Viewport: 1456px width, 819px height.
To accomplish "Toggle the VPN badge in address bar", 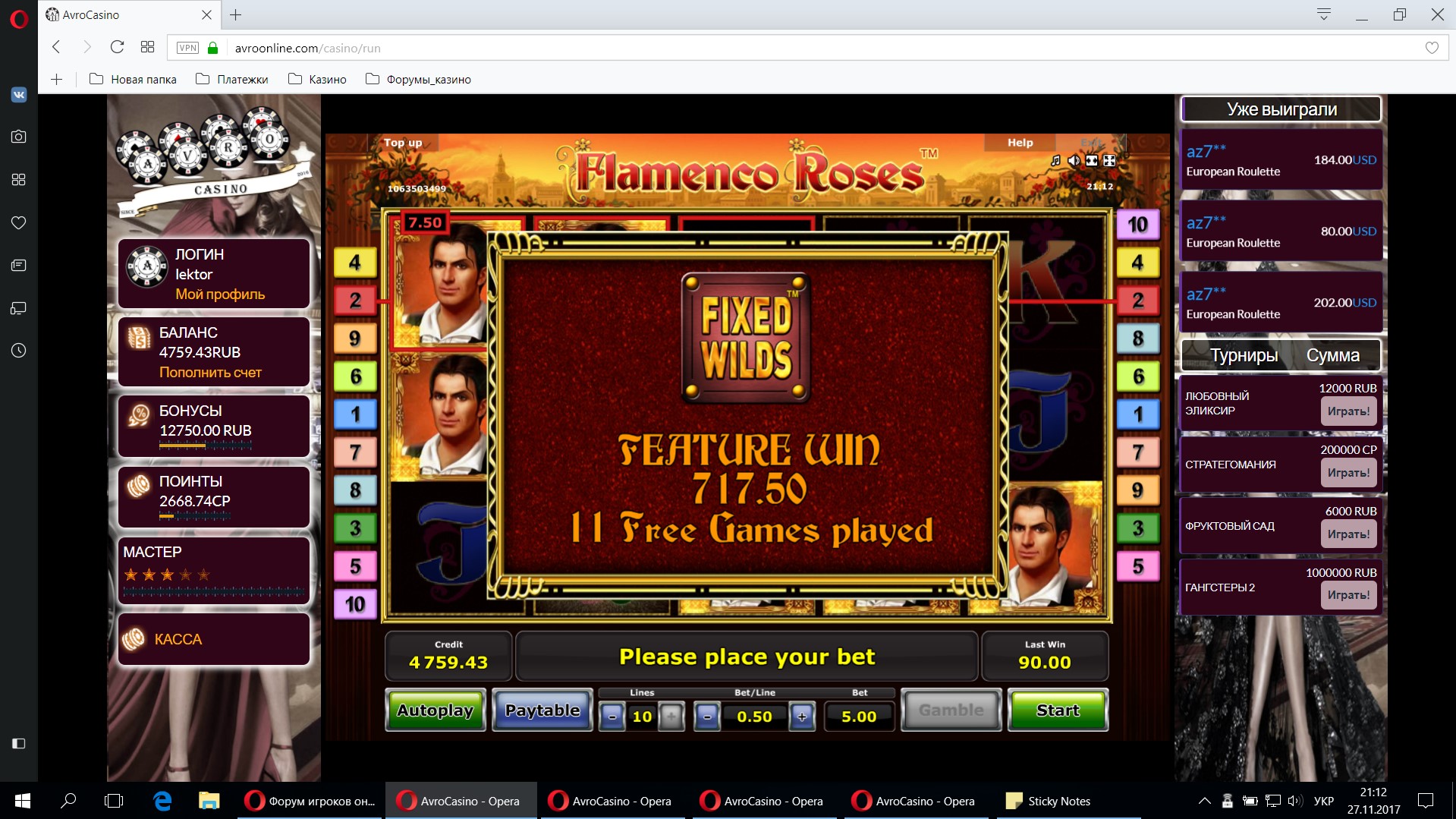I will [x=187, y=48].
